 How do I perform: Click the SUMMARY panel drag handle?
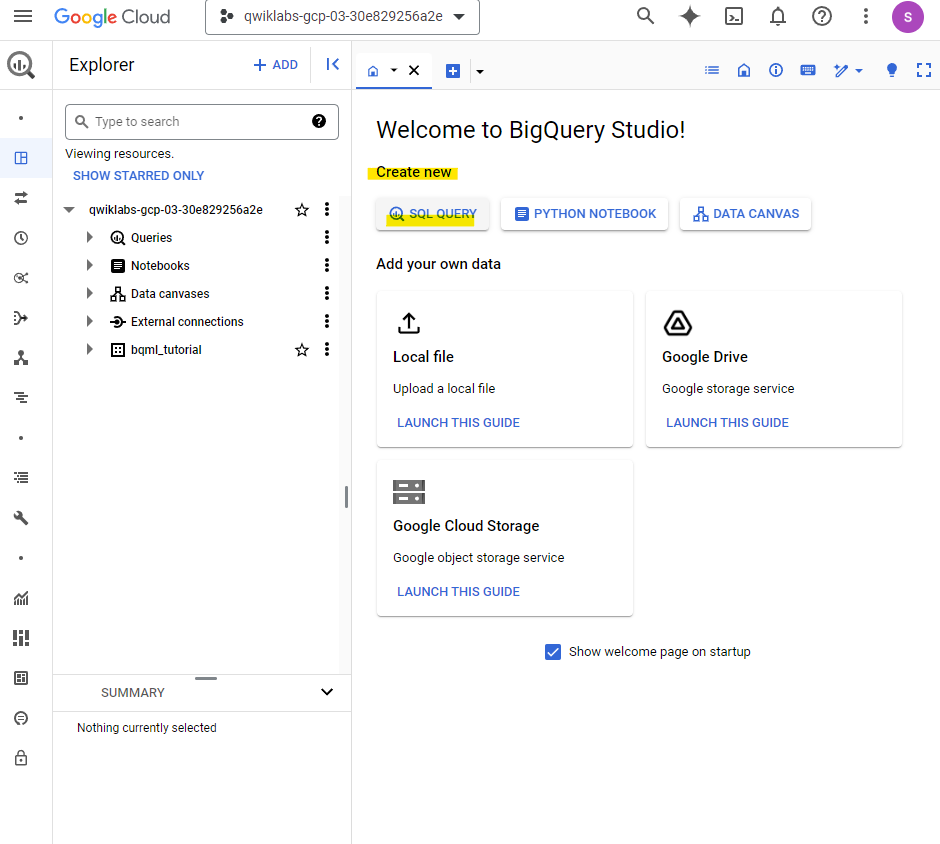(206, 679)
